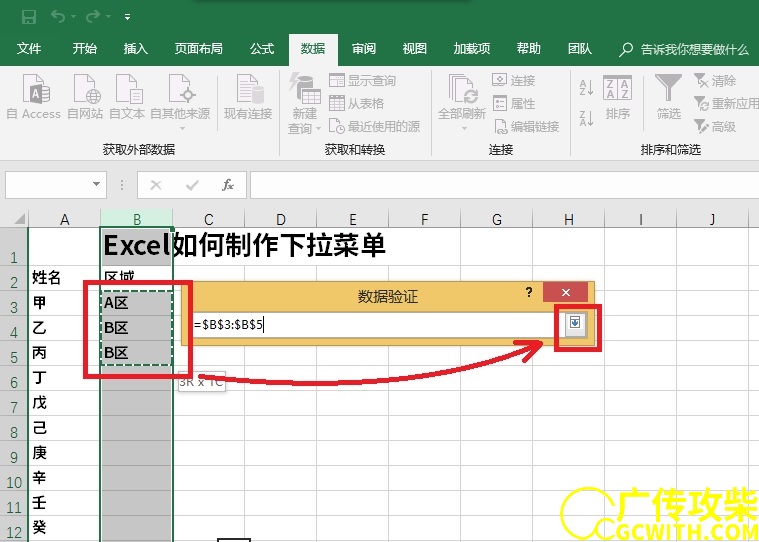Screen dimensions: 759x542
Task: Click the cell containing 丁
Action: coord(64,378)
